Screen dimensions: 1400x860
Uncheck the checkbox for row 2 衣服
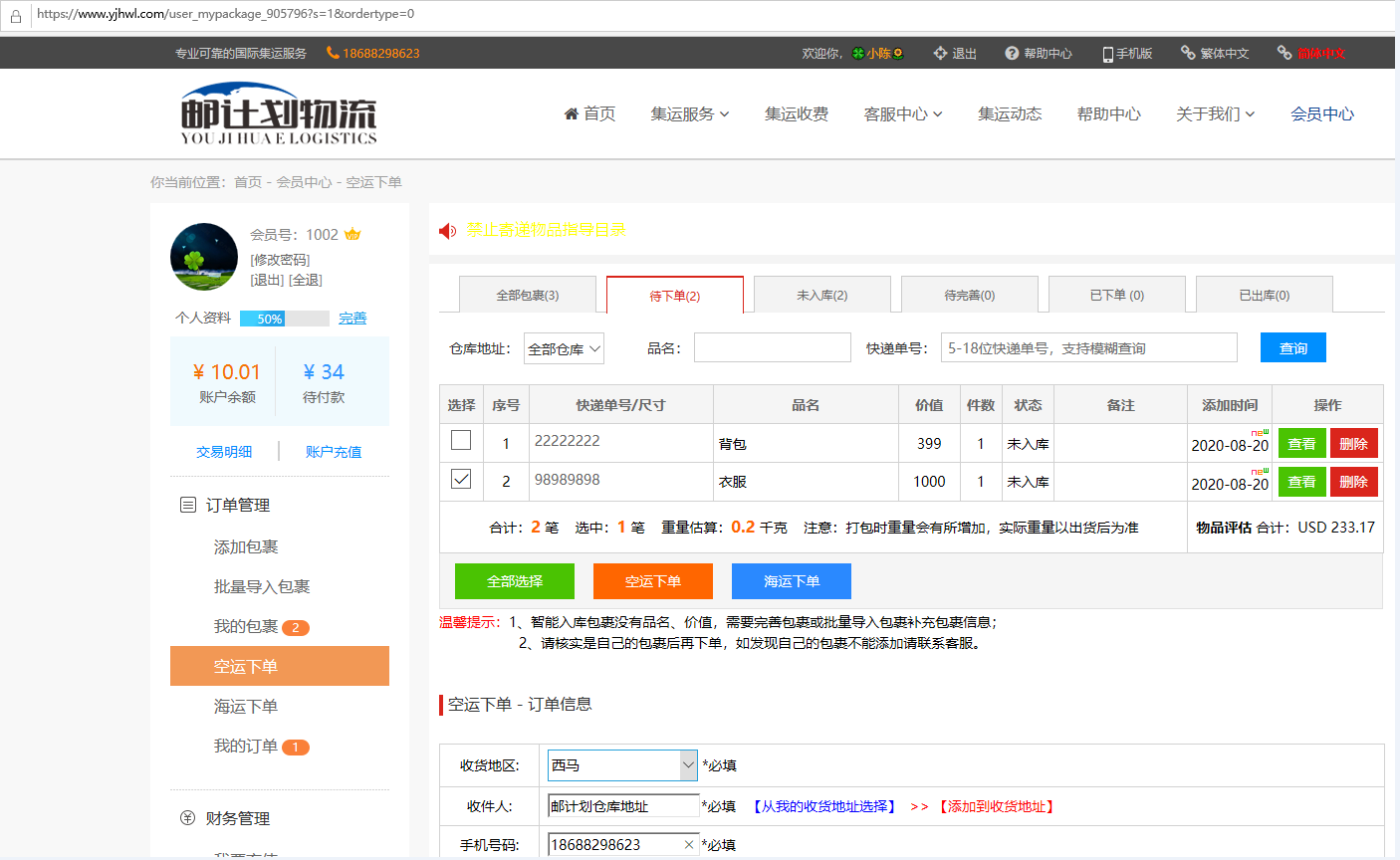(x=461, y=479)
